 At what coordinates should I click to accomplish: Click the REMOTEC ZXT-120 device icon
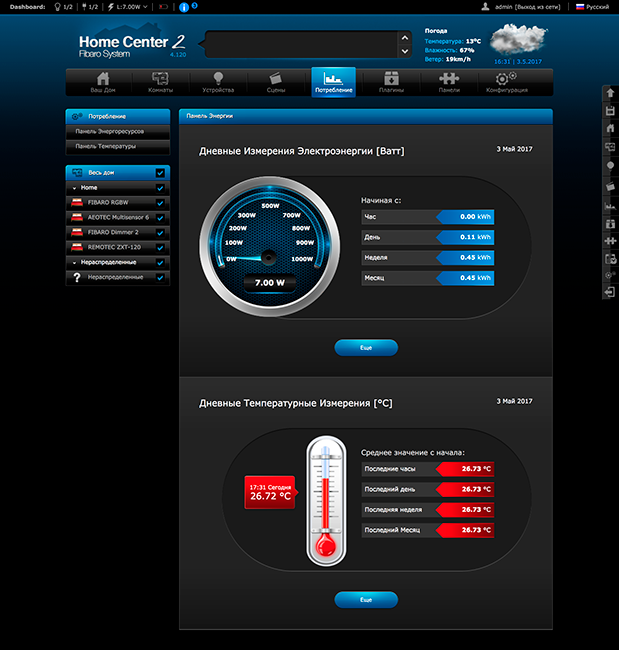(x=77, y=247)
